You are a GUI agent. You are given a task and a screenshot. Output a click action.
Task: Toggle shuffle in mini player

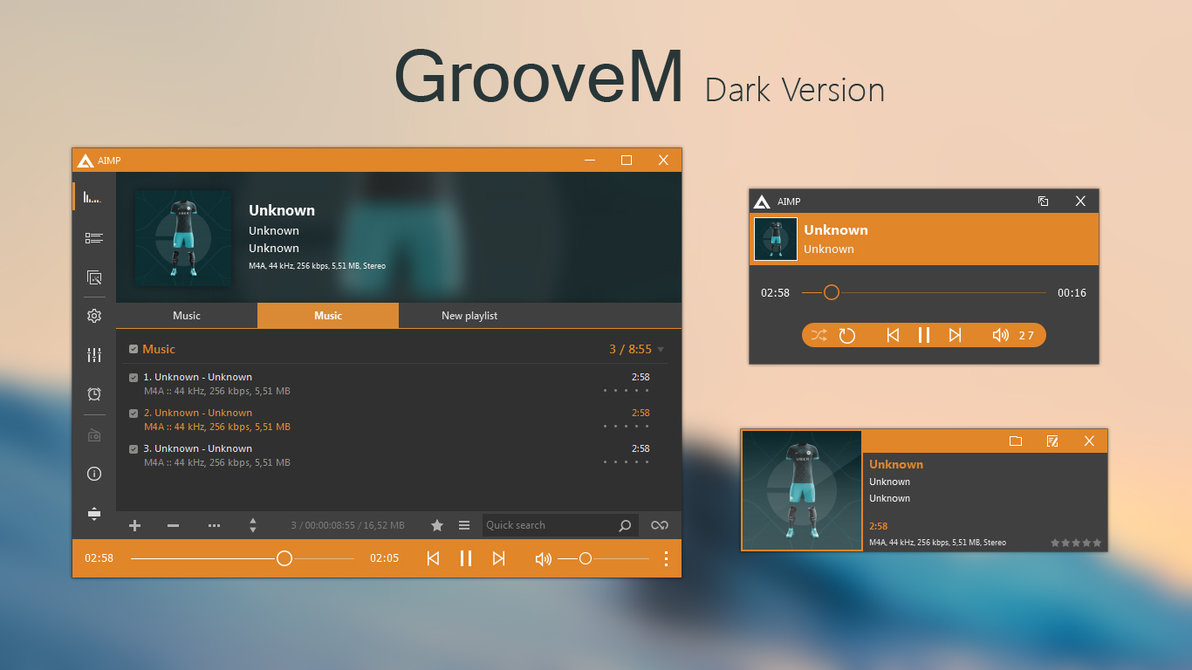[819, 335]
